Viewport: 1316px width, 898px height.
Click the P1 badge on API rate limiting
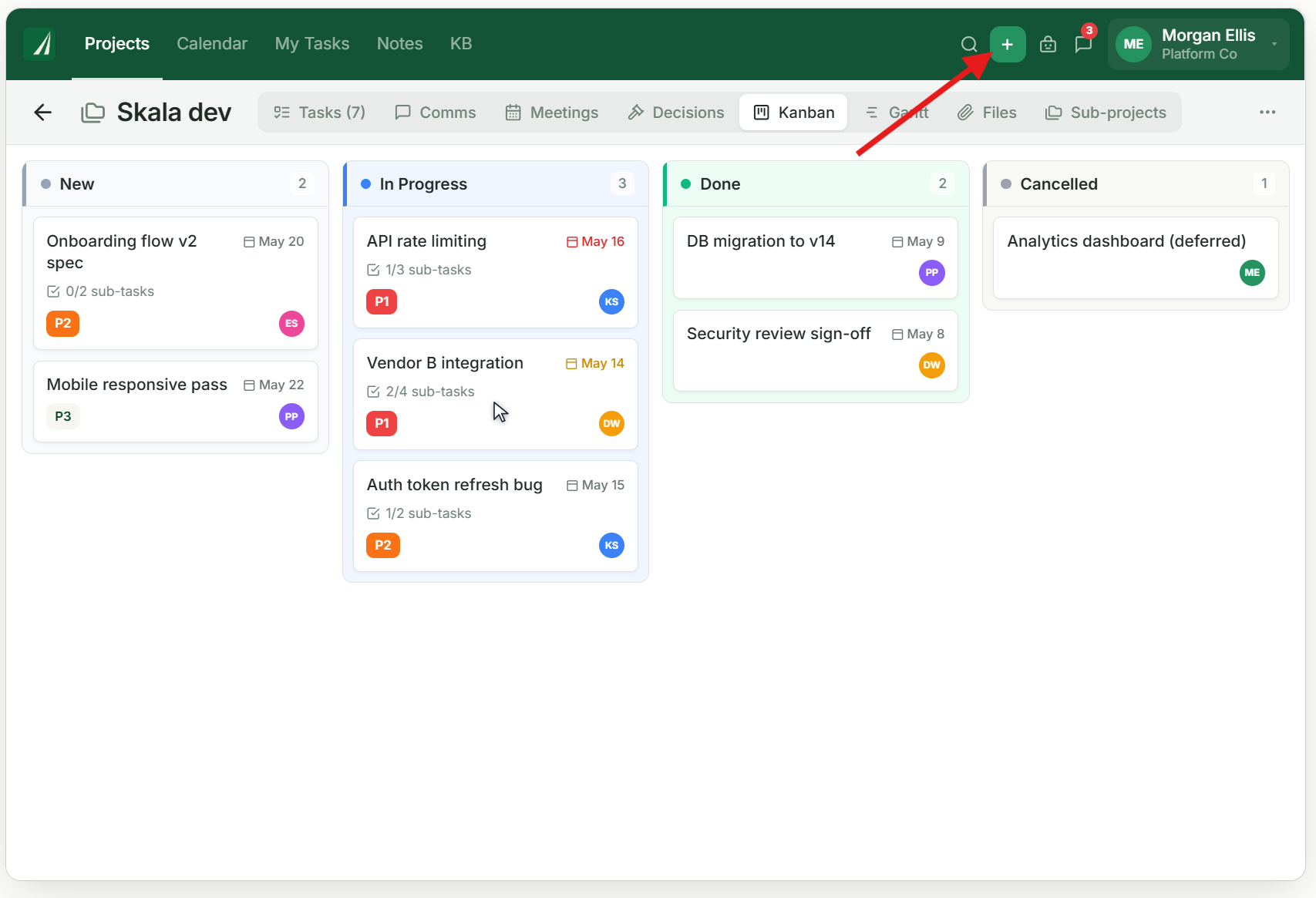(x=382, y=302)
